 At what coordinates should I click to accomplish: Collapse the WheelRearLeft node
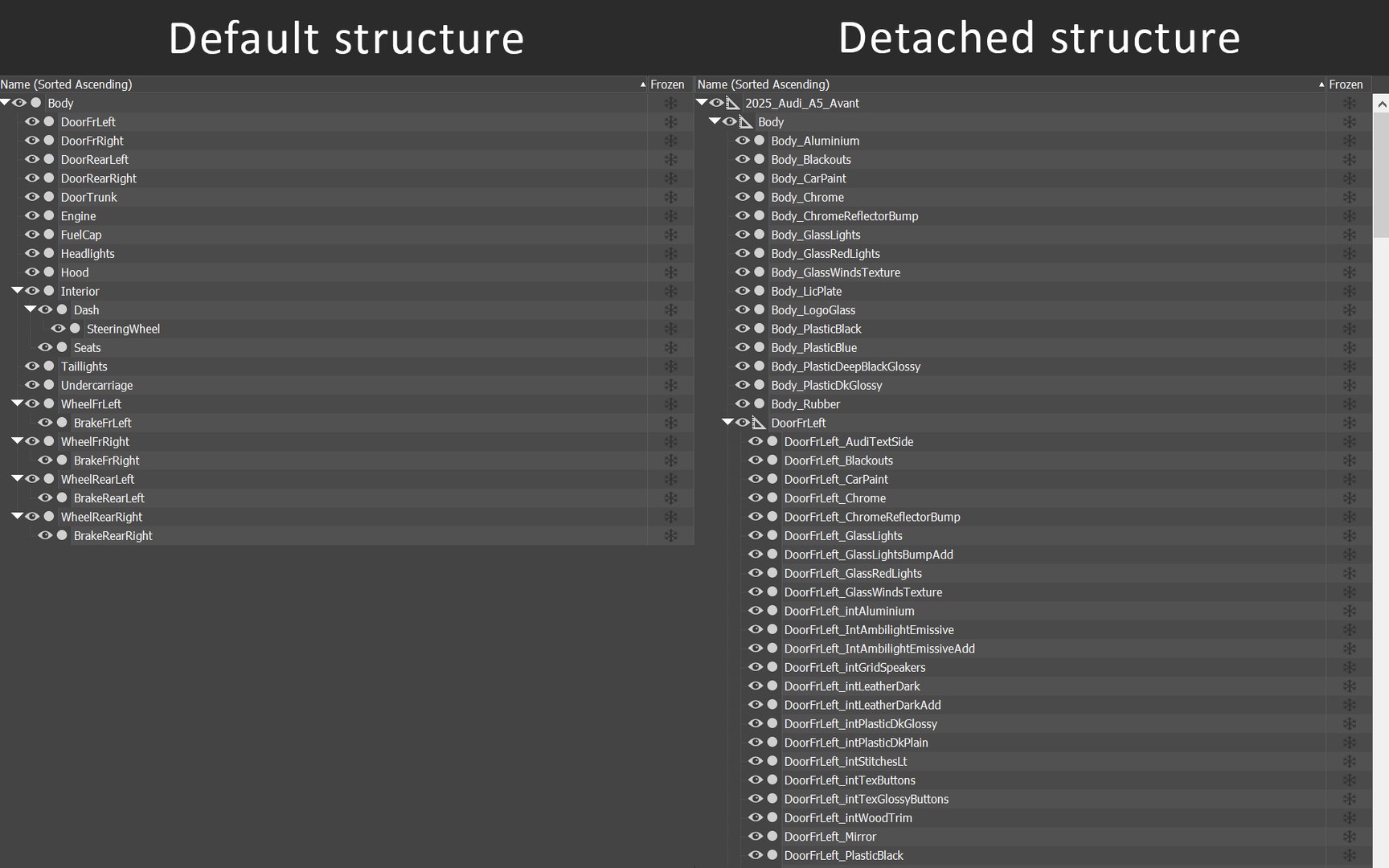[x=18, y=478]
